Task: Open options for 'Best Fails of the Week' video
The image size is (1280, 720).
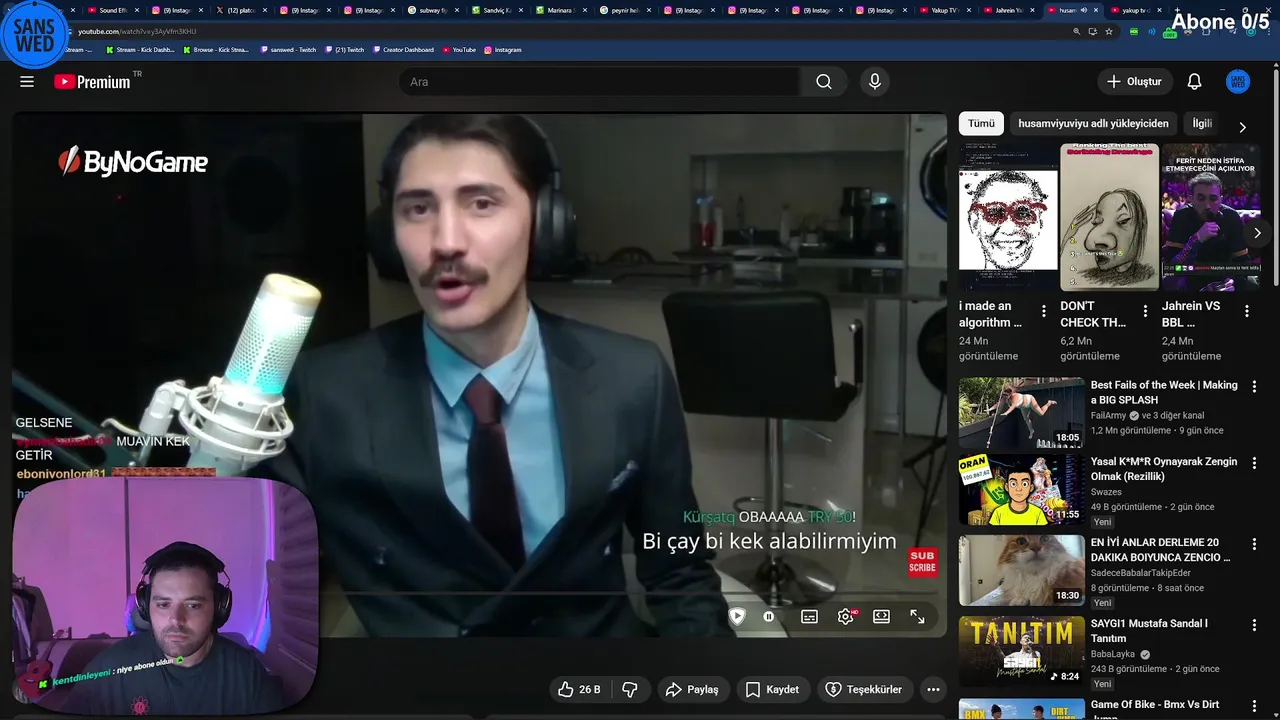Action: tap(1254, 386)
